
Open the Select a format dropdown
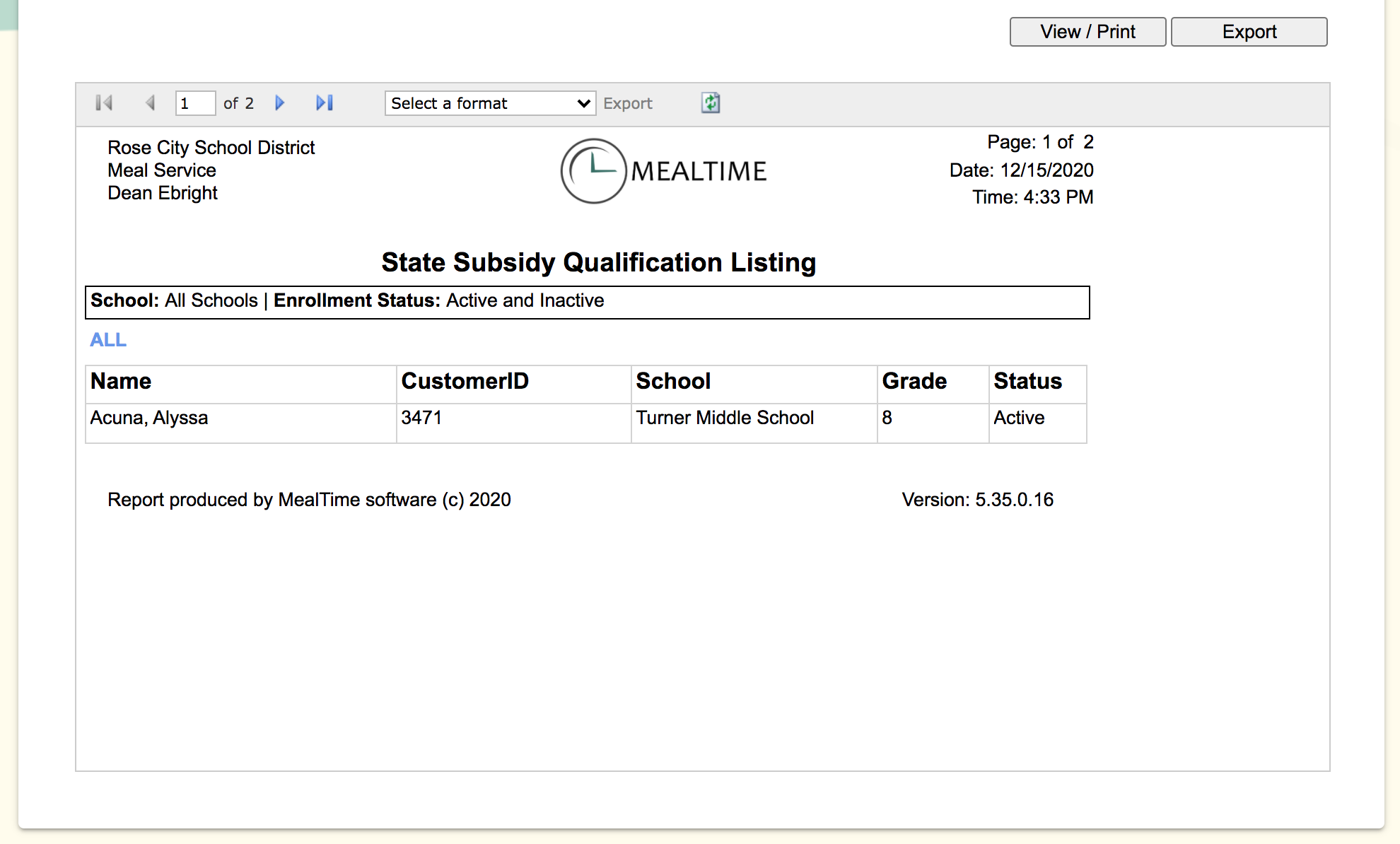tap(490, 103)
